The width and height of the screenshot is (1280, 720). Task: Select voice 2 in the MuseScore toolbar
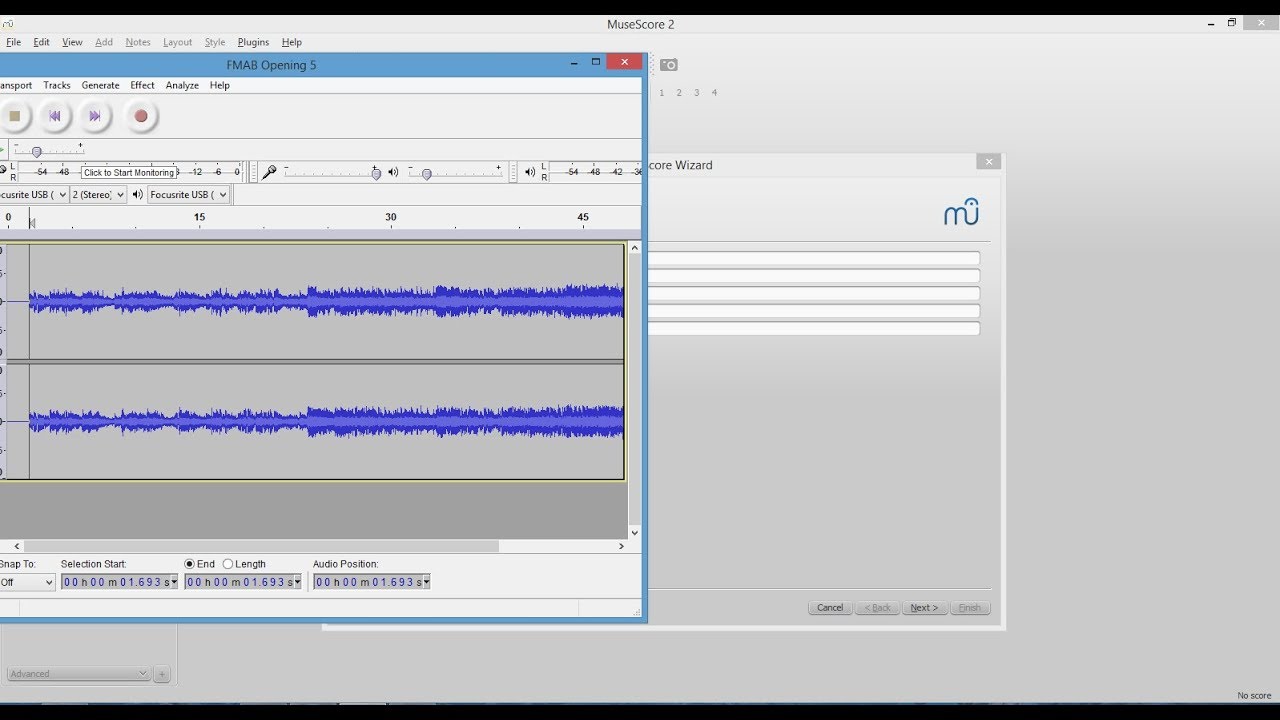(679, 93)
